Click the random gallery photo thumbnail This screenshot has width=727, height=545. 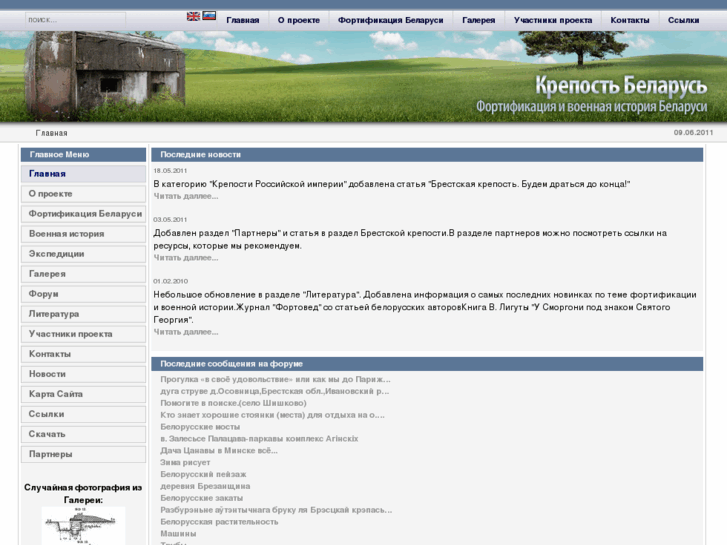pyautogui.click(x=83, y=526)
